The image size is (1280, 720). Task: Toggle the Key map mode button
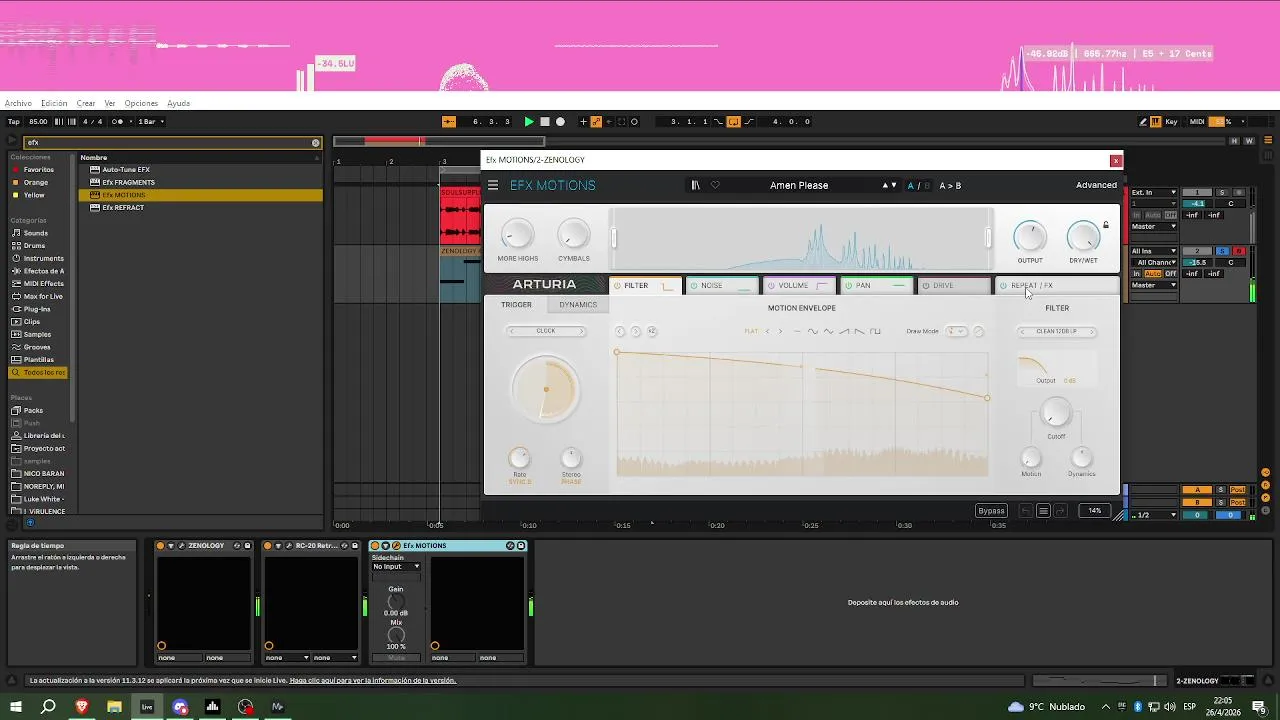pyautogui.click(x=1172, y=122)
